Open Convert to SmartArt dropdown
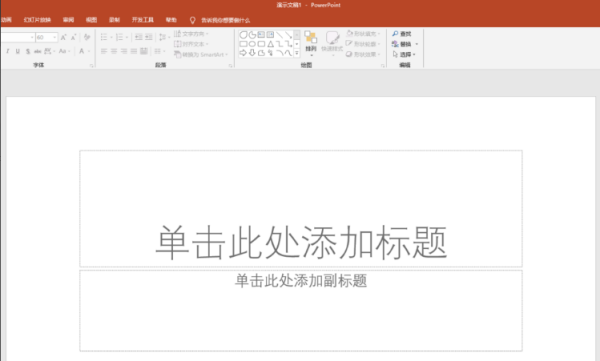 click(201, 54)
